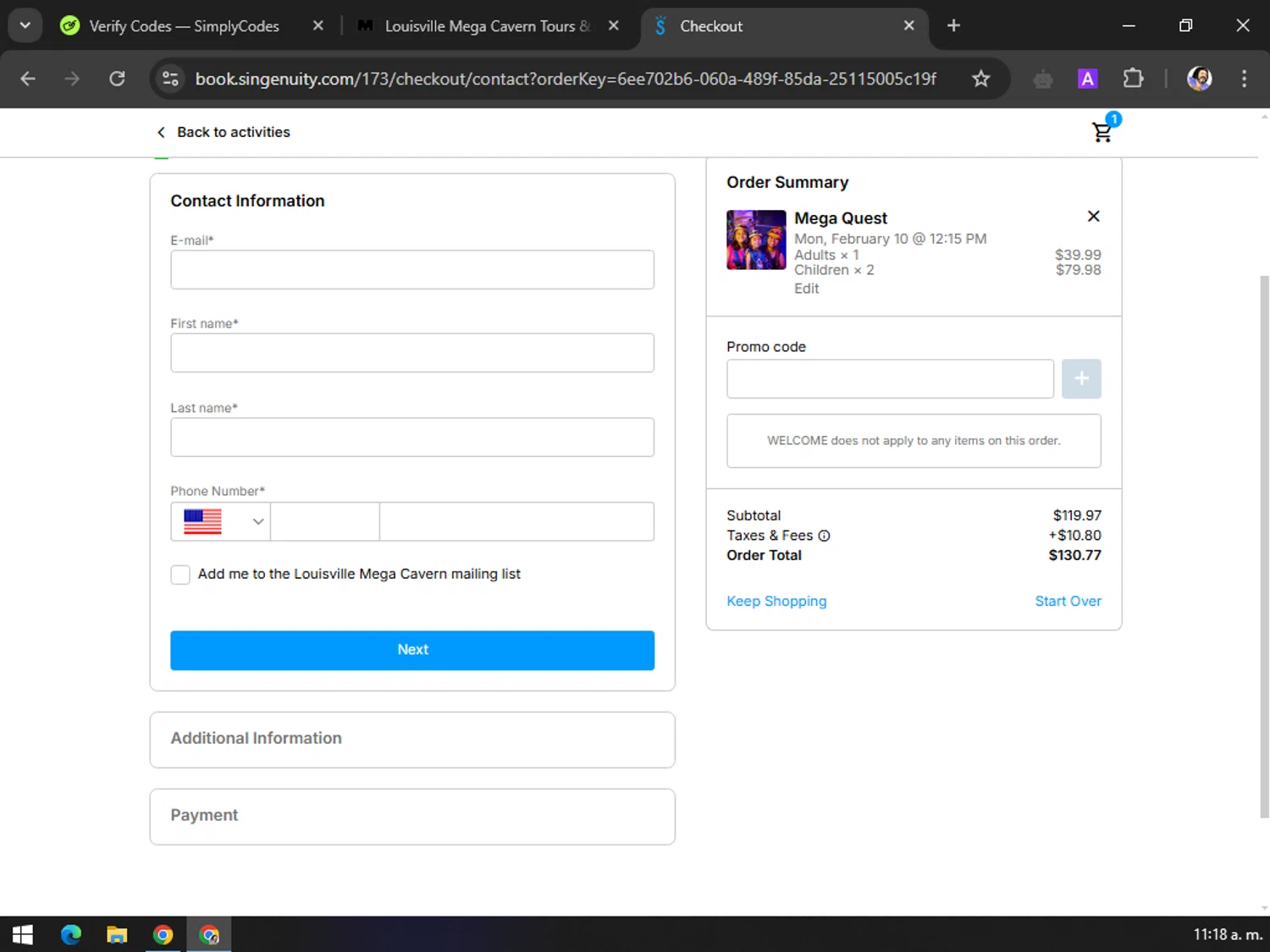Switch to the Louisville Mega Cavern Tours tab

487,26
